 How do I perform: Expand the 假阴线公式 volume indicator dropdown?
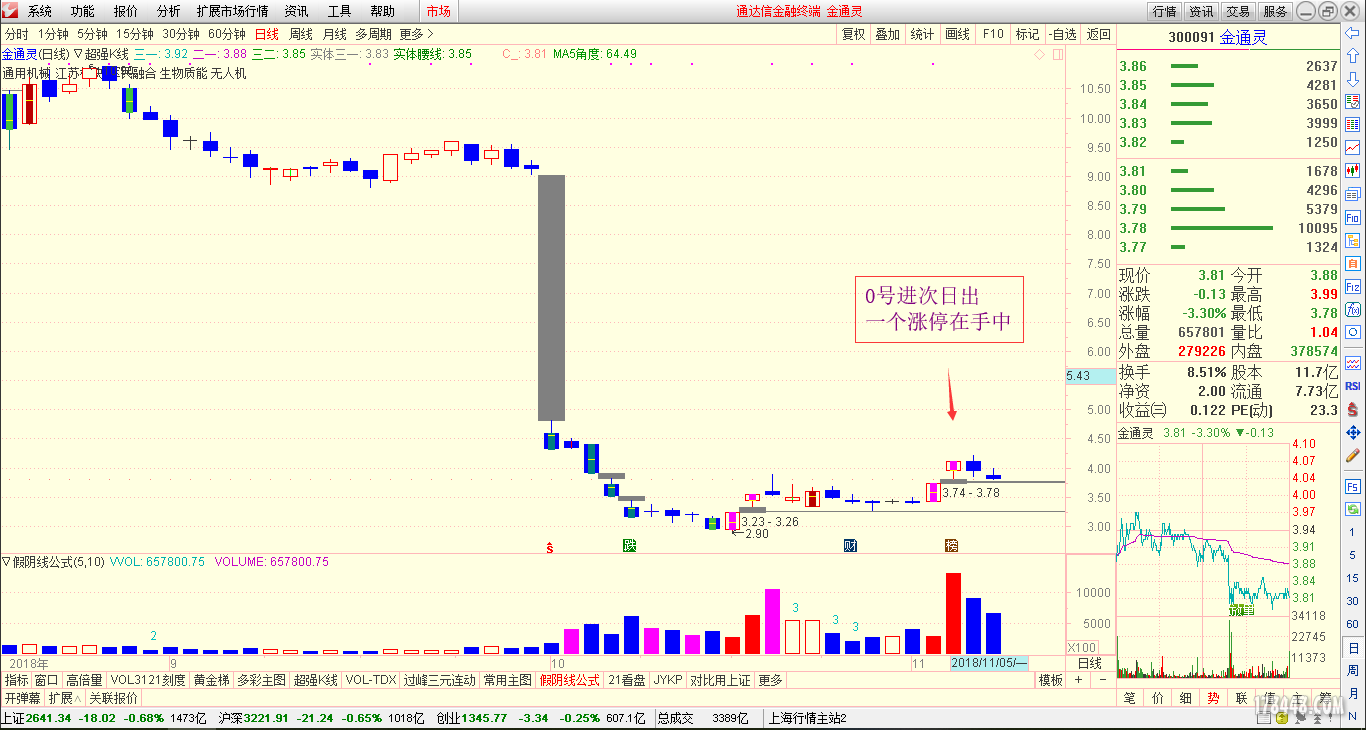point(6,562)
